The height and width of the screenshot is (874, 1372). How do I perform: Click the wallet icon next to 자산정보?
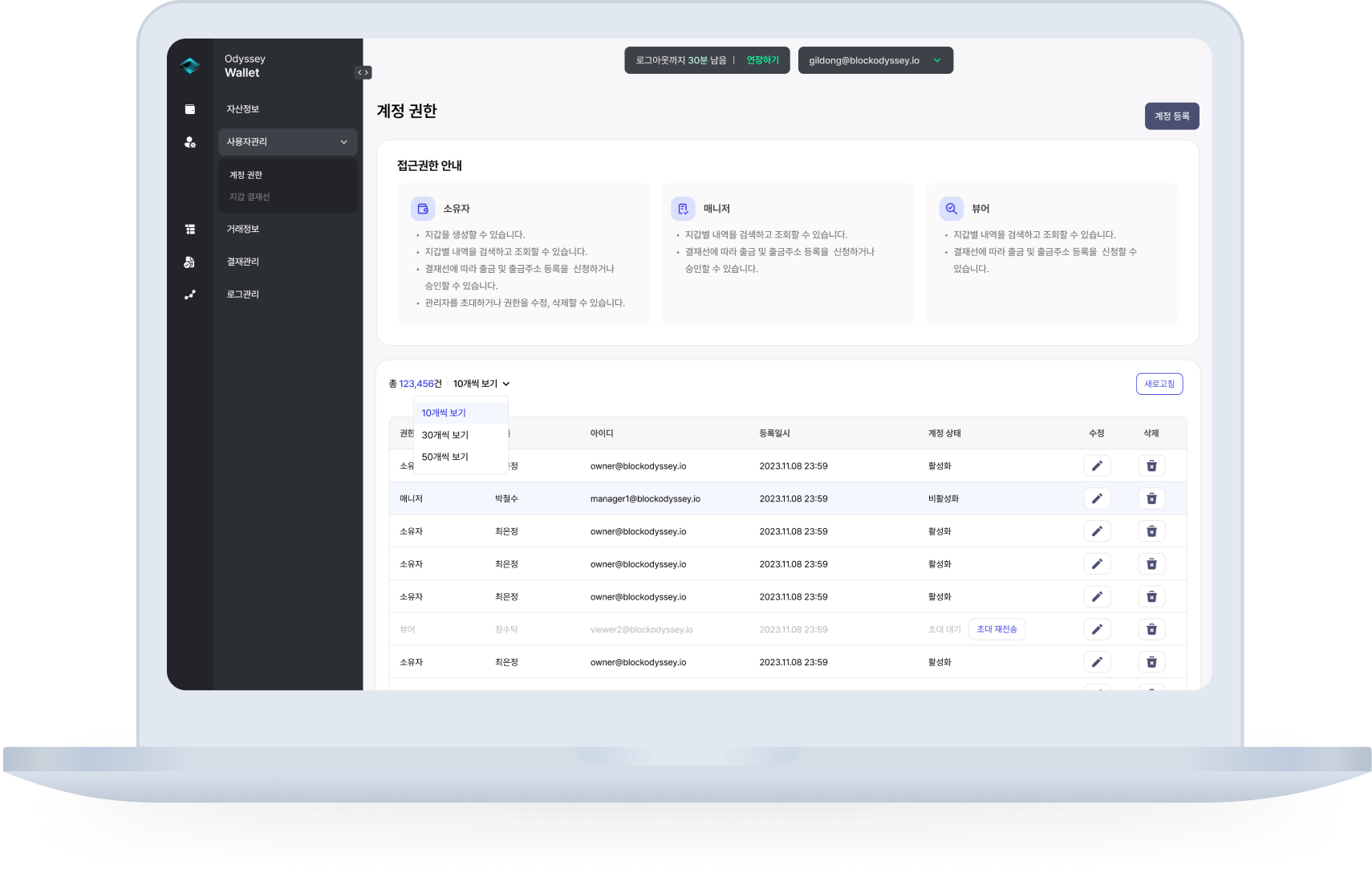pos(190,108)
